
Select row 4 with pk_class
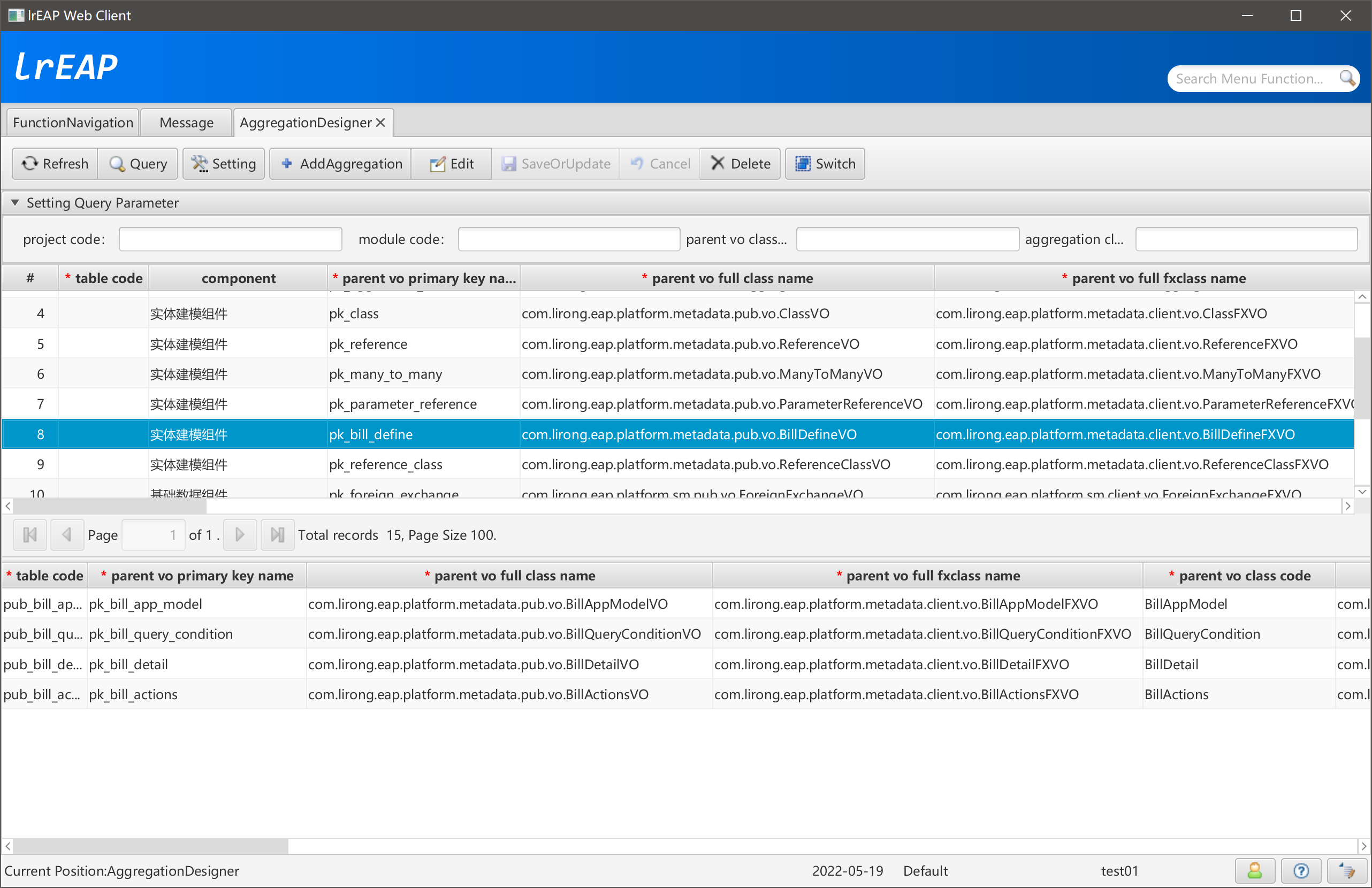click(677, 313)
